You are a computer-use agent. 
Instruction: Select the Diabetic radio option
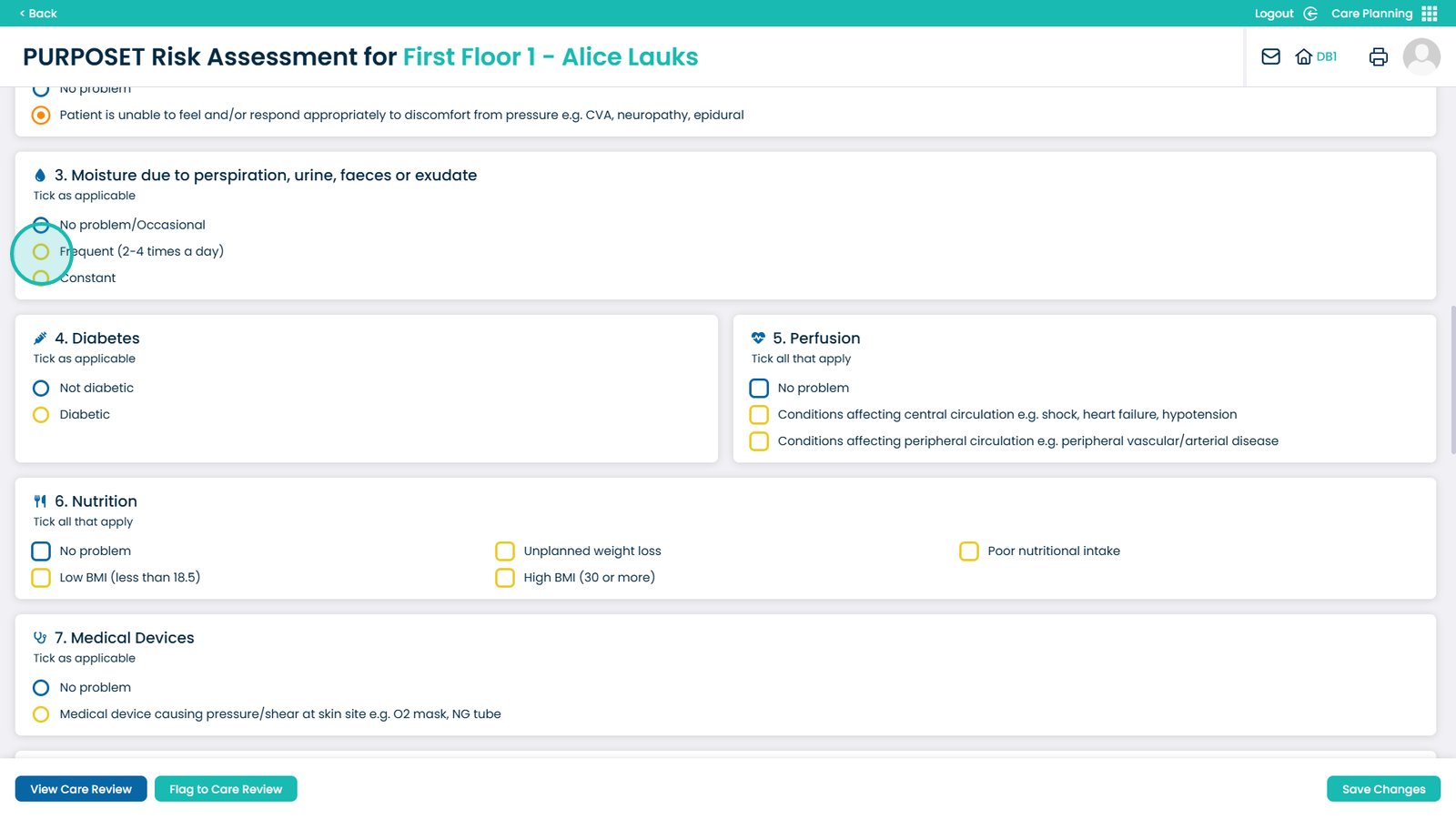[41, 415]
